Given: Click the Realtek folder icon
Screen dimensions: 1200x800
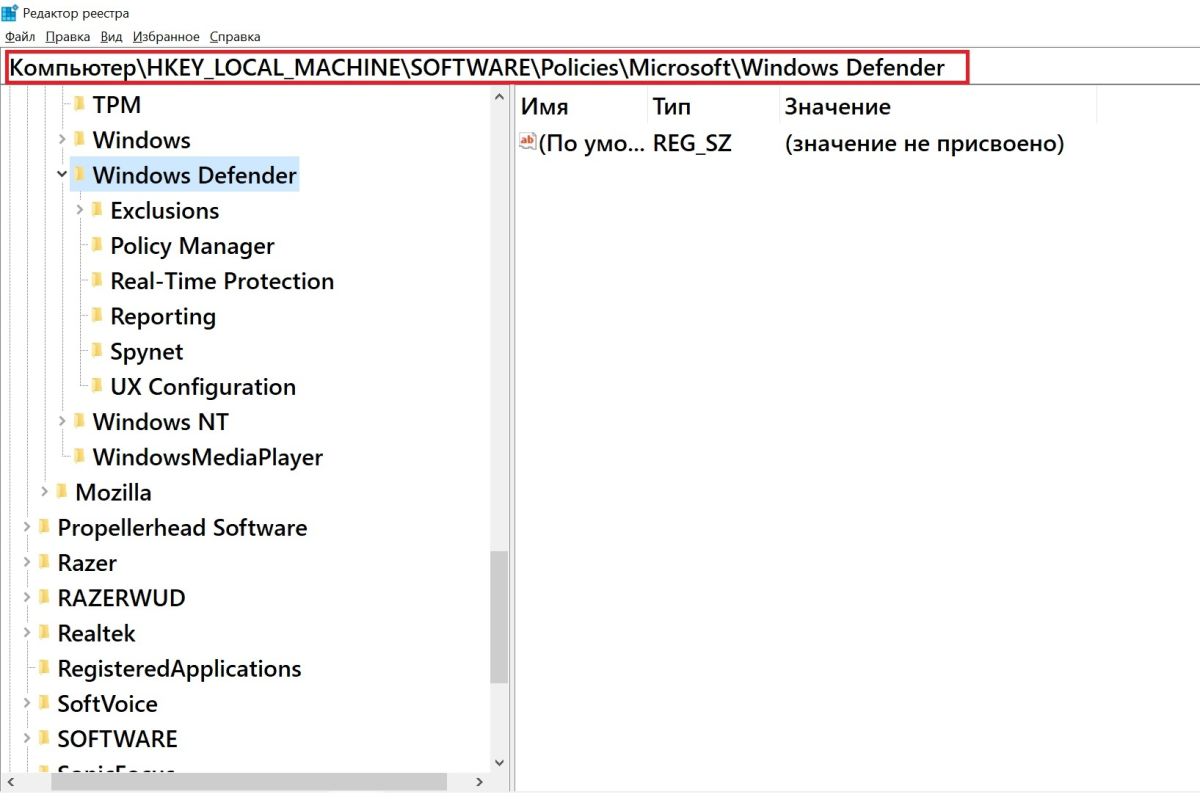Looking at the screenshot, I should (x=44, y=633).
